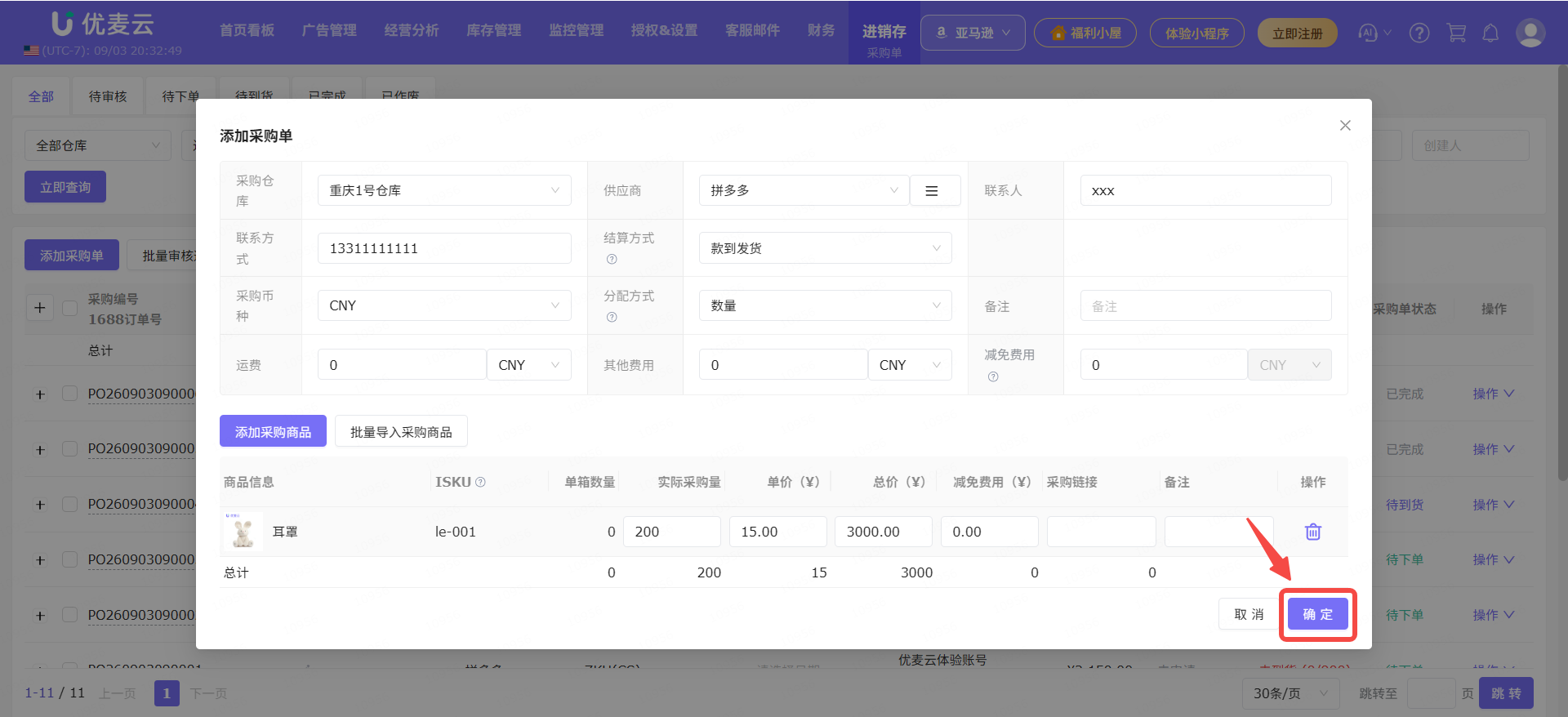Switch to the 待审核 tab
This screenshot has width=1568, height=717.
[x=108, y=96]
